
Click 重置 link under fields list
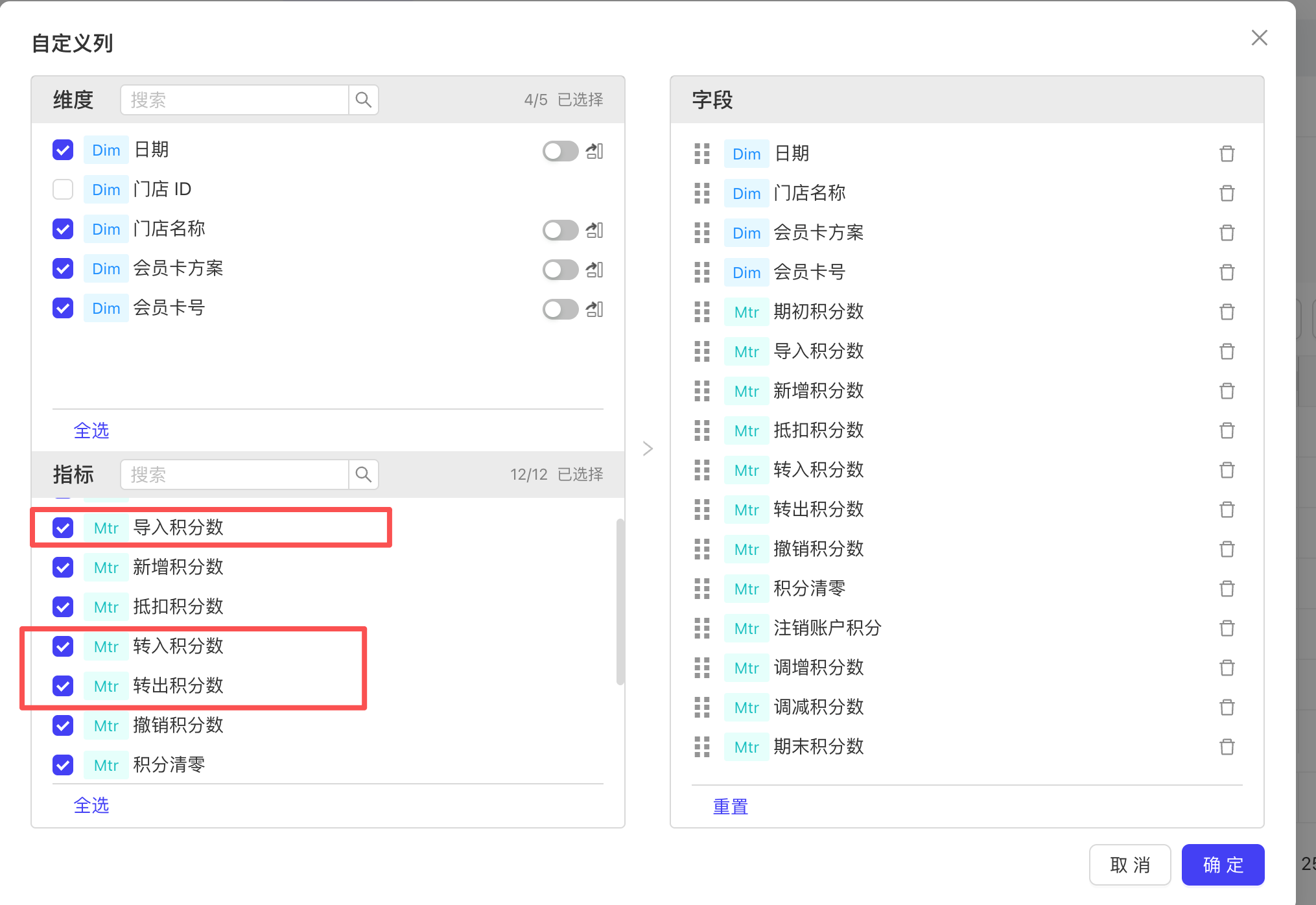pyautogui.click(x=731, y=806)
